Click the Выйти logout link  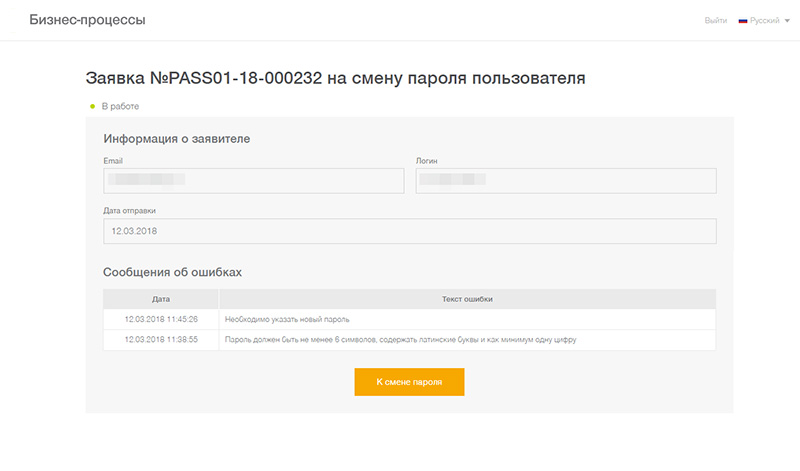[715, 20]
